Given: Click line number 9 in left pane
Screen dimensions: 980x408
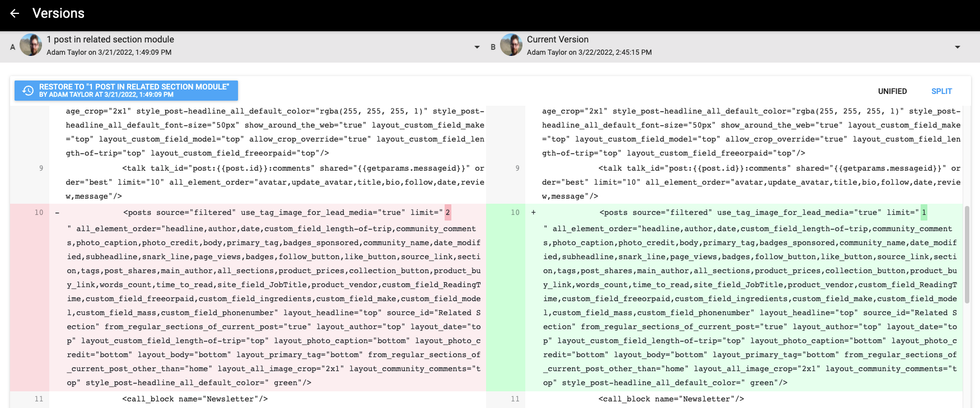Looking at the screenshot, I should pyautogui.click(x=39, y=168).
